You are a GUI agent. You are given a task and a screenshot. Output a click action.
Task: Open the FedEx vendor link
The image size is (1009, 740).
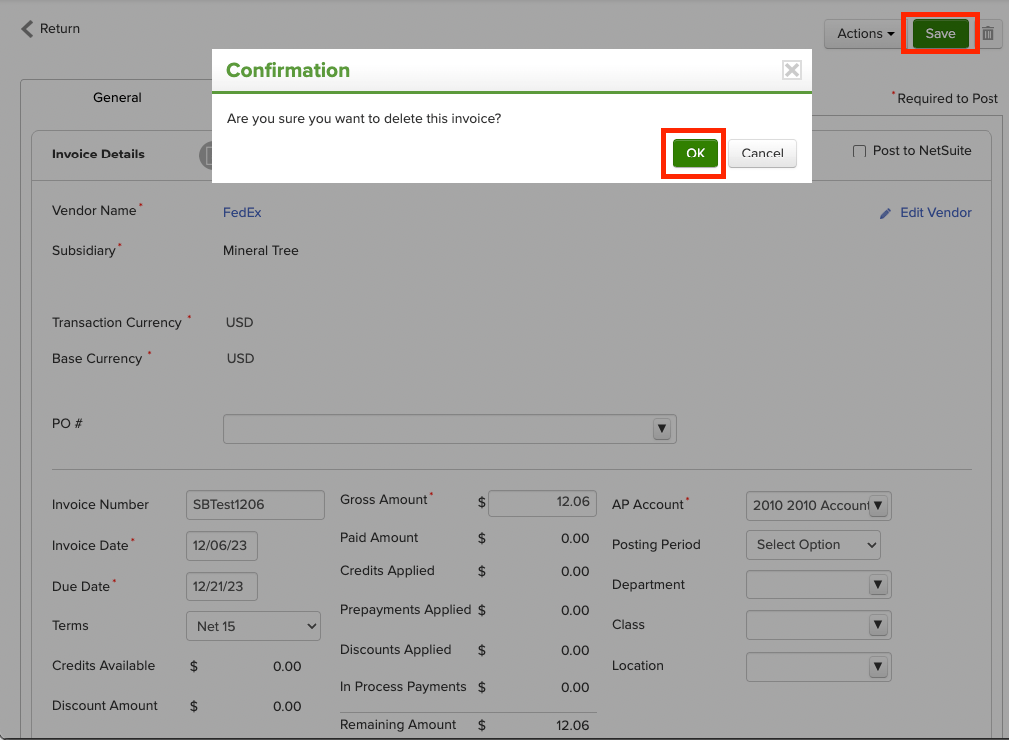pos(241,212)
